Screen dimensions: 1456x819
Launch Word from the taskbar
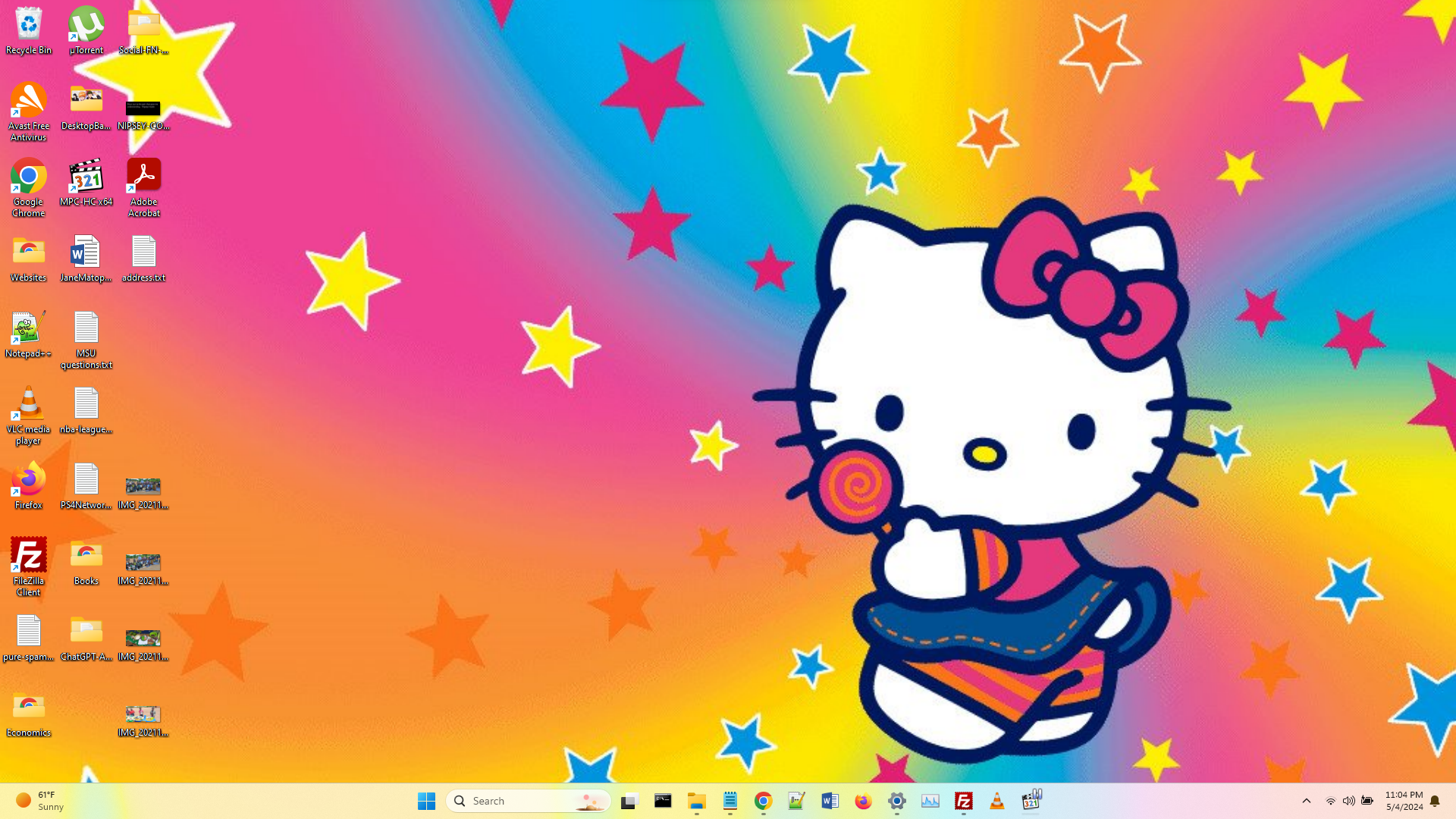(x=830, y=801)
